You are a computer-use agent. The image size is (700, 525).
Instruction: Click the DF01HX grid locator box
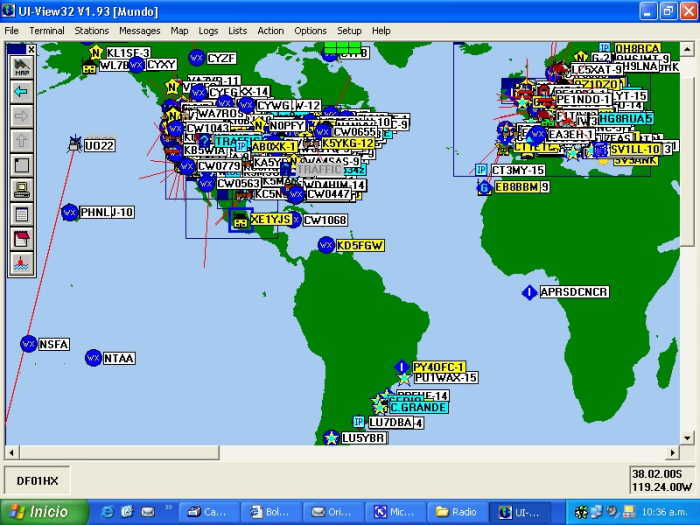pyautogui.click(x=37, y=481)
